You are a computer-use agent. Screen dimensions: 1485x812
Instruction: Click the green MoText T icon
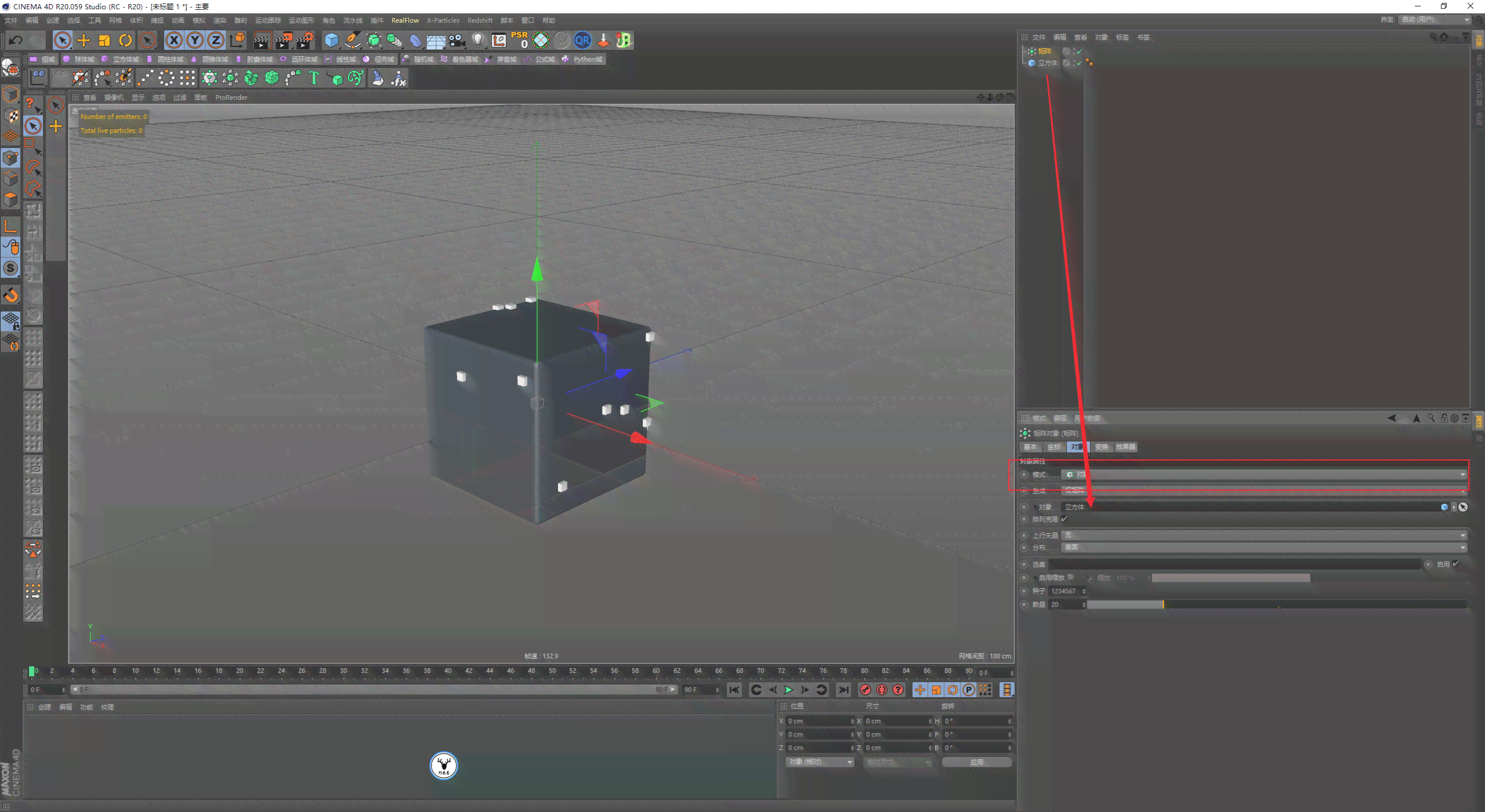pyautogui.click(x=314, y=78)
